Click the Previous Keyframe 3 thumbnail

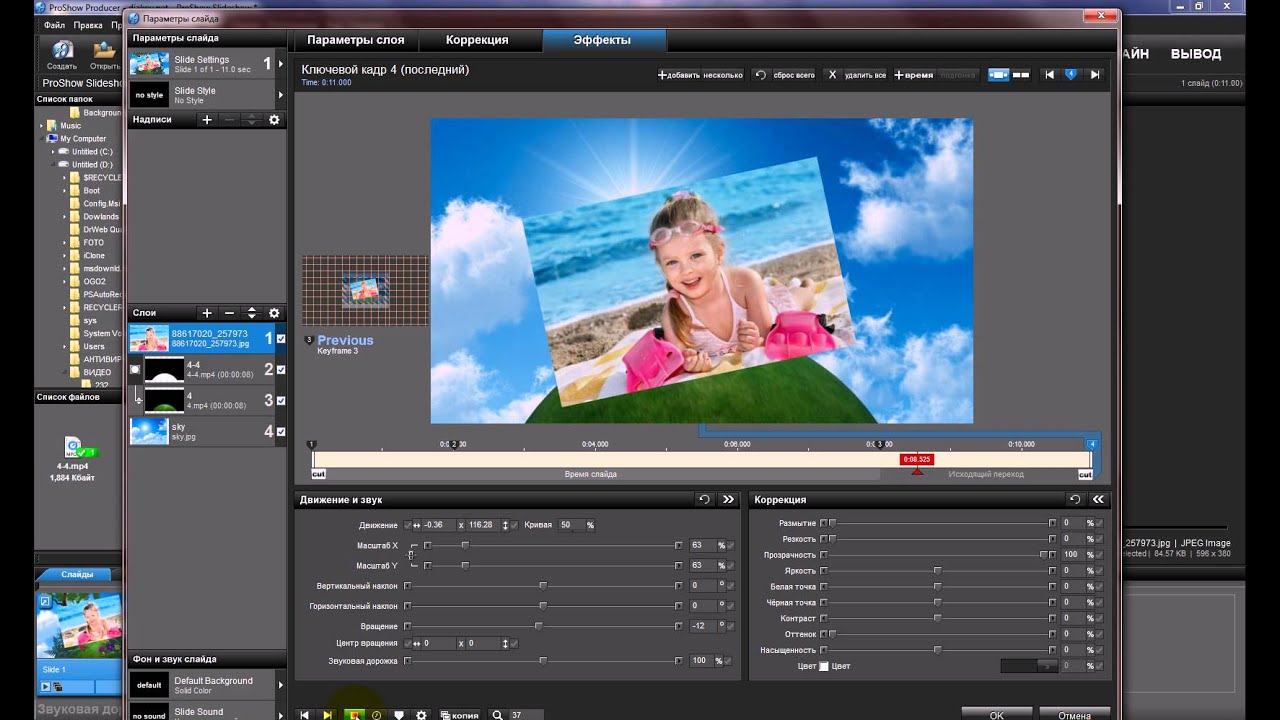point(365,290)
